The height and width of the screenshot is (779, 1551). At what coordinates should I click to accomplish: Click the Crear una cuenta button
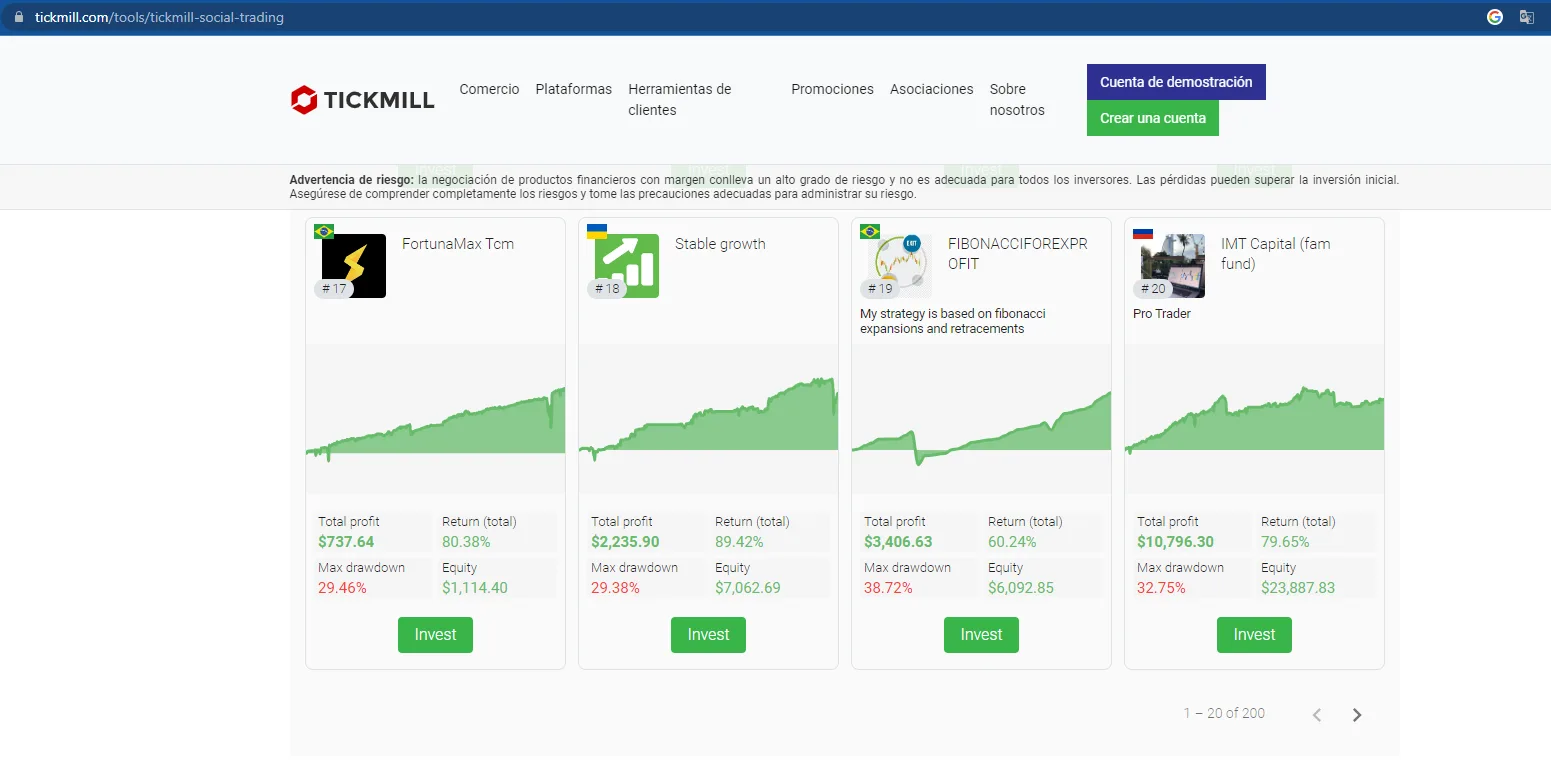point(1153,118)
